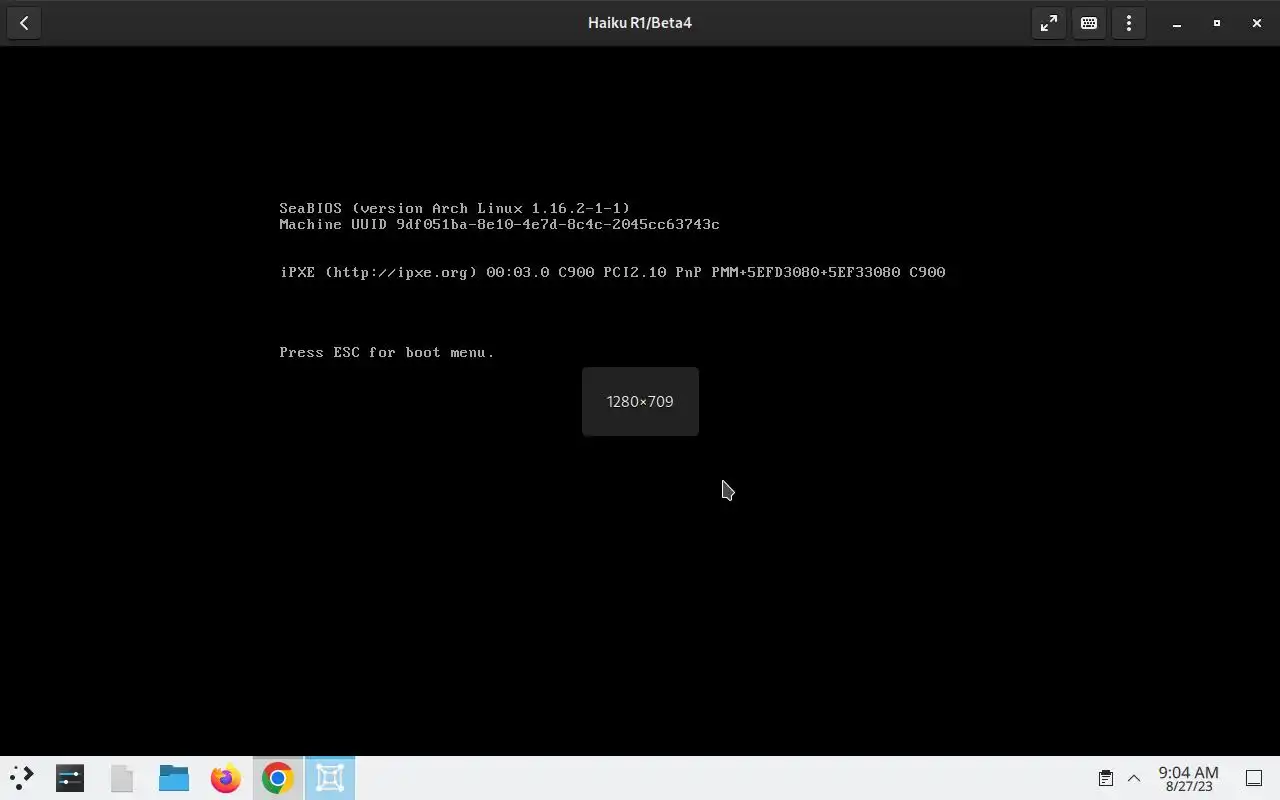The image size is (1280, 800).
Task: Click the show desktop button
Action: 1254,778
